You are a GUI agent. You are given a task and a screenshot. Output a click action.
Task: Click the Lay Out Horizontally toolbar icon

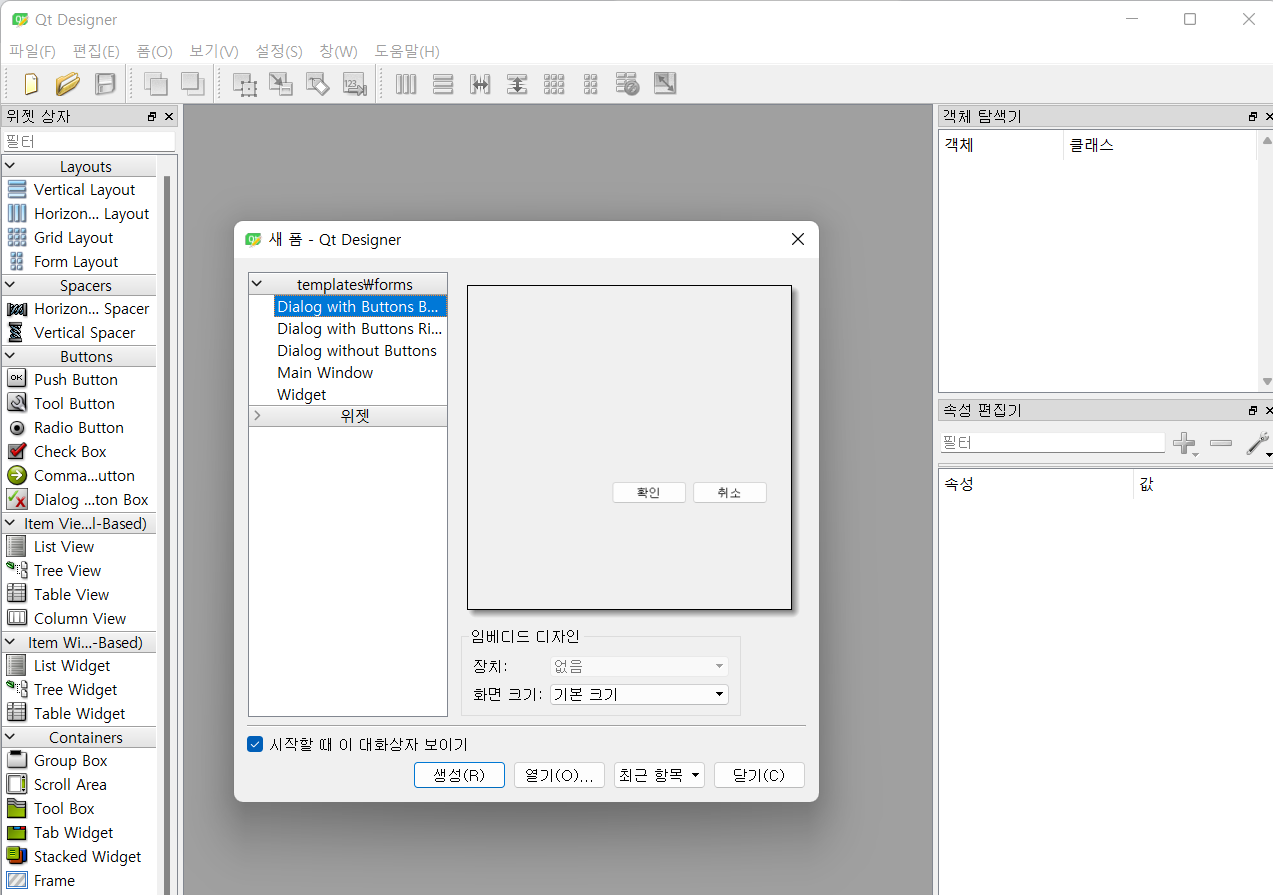(406, 84)
